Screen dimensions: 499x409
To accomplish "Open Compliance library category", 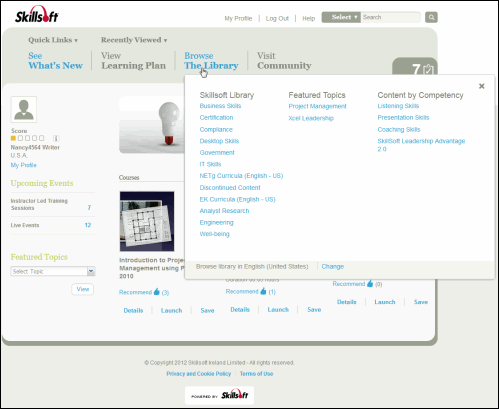I will click(216, 129).
